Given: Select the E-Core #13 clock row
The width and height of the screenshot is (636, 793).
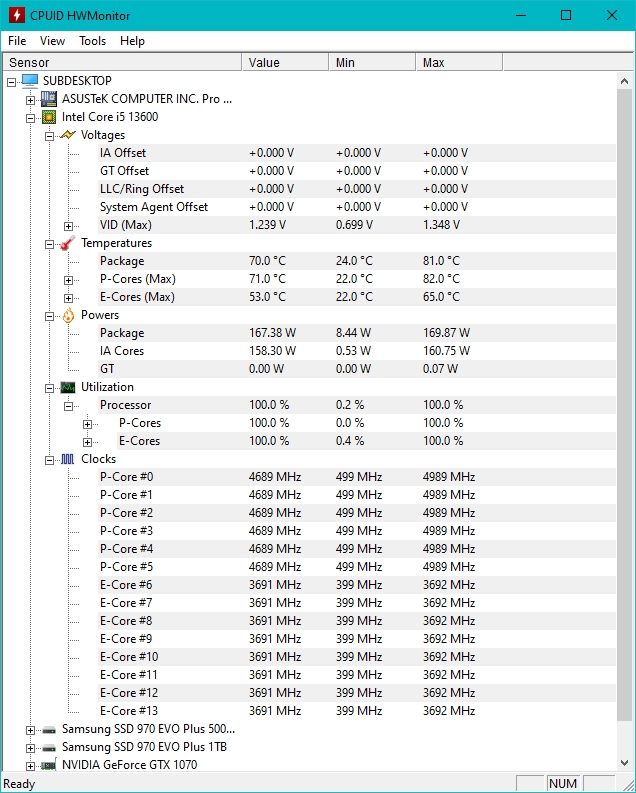Looking at the screenshot, I should click(x=357, y=711).
